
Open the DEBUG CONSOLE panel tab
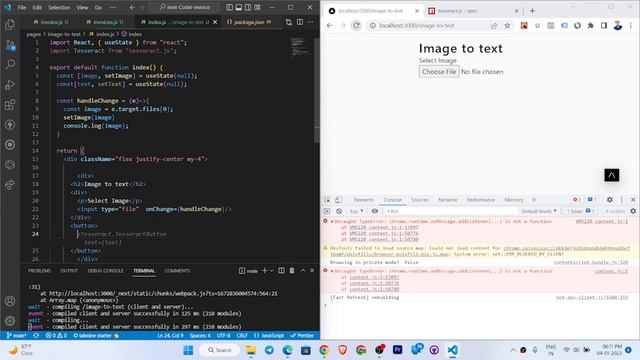point(105,271)
